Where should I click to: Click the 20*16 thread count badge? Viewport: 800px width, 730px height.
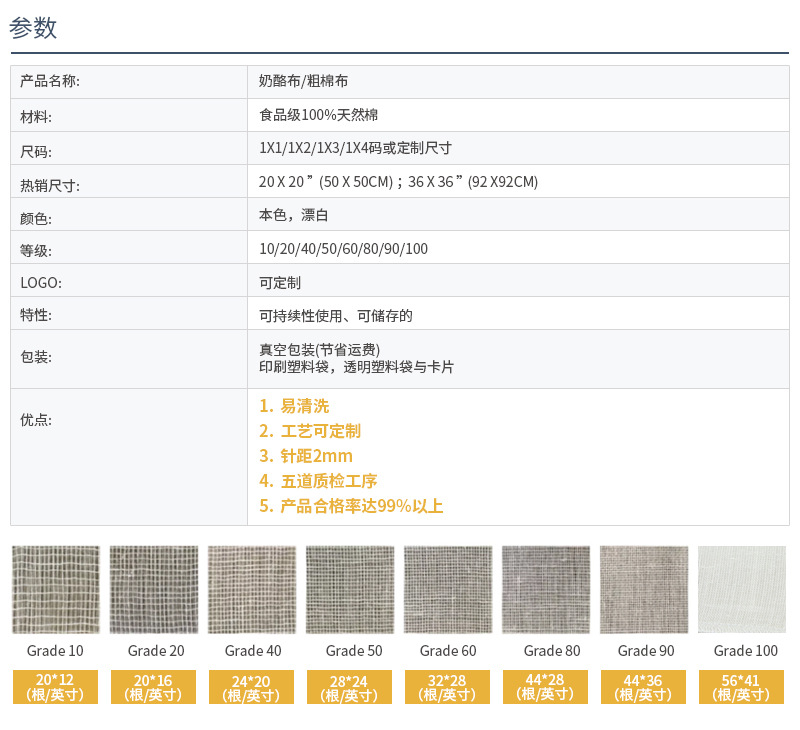click(x=153, y=687)
